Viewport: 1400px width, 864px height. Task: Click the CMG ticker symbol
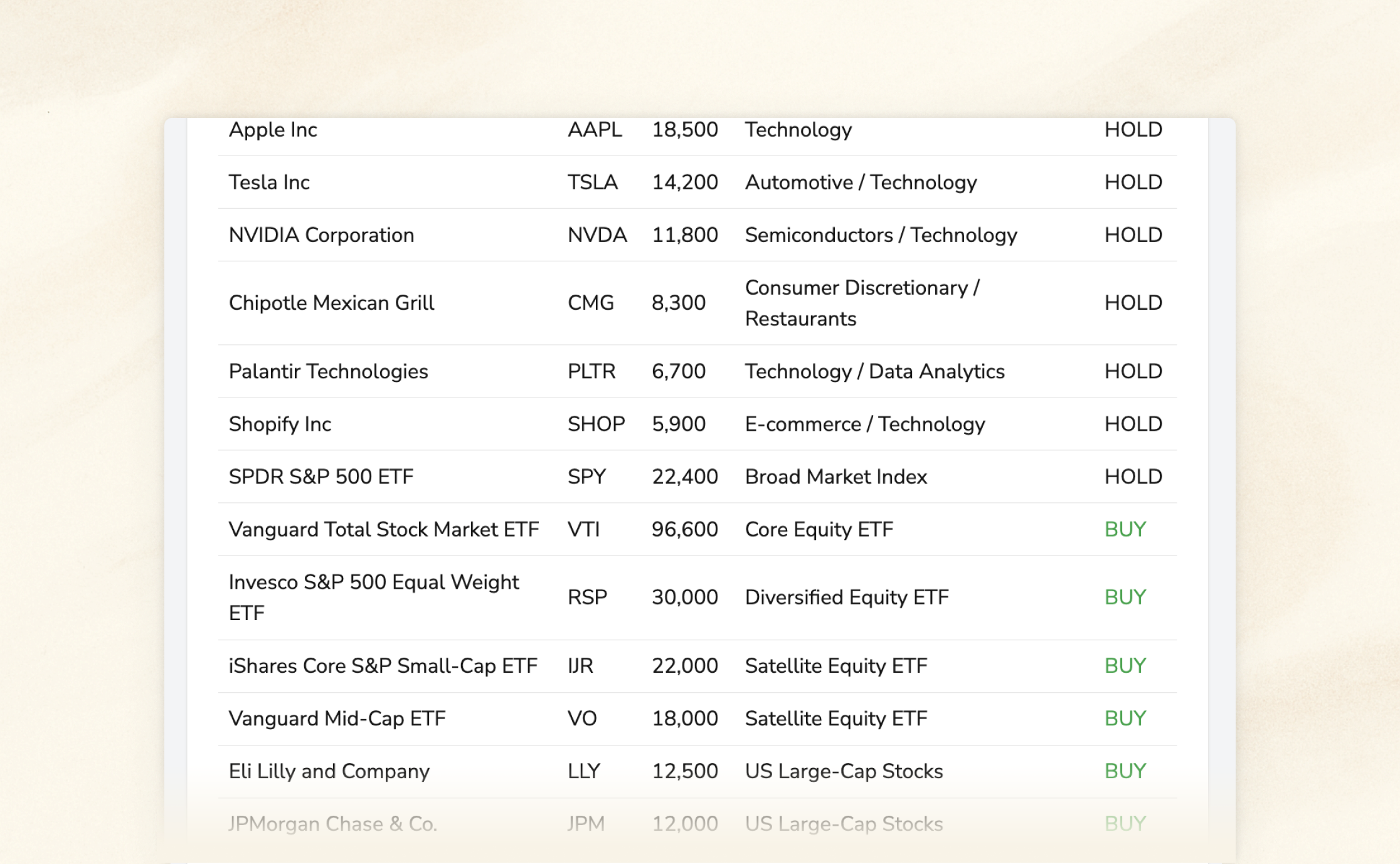tap(590, 303)
